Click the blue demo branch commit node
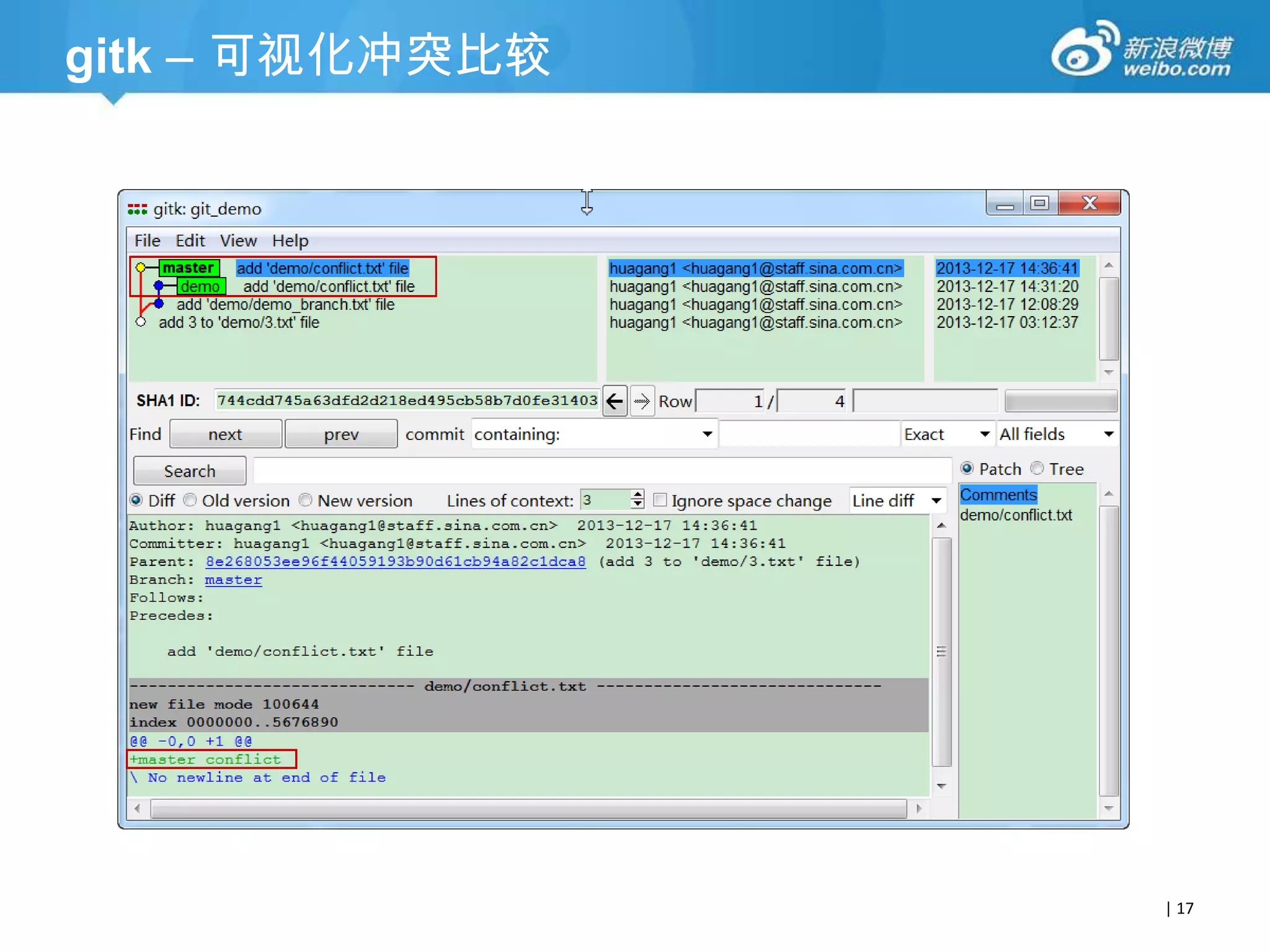 (x=159, y=286)
